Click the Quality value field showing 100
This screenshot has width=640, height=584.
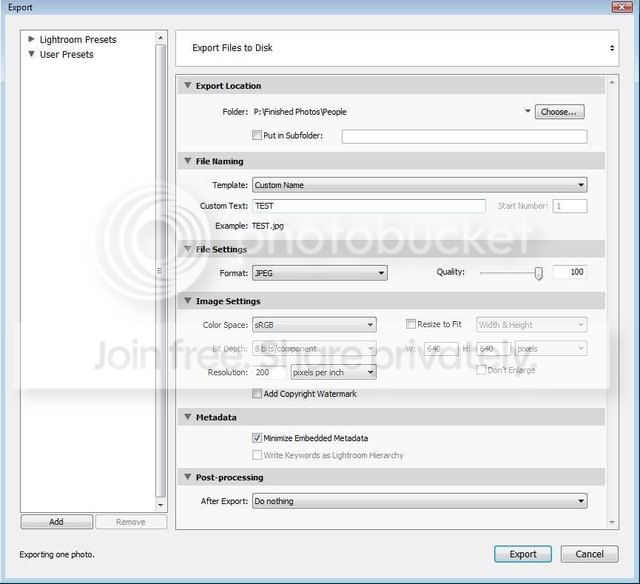(x=570, y=272)
